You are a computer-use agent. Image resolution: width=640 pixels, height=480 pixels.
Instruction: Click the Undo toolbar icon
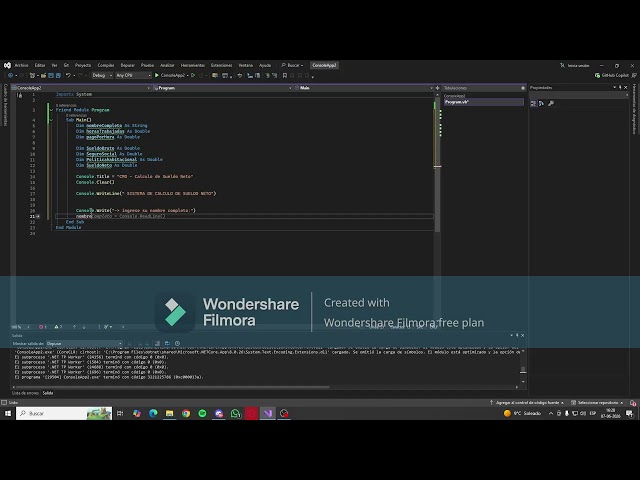click(68, 76)
